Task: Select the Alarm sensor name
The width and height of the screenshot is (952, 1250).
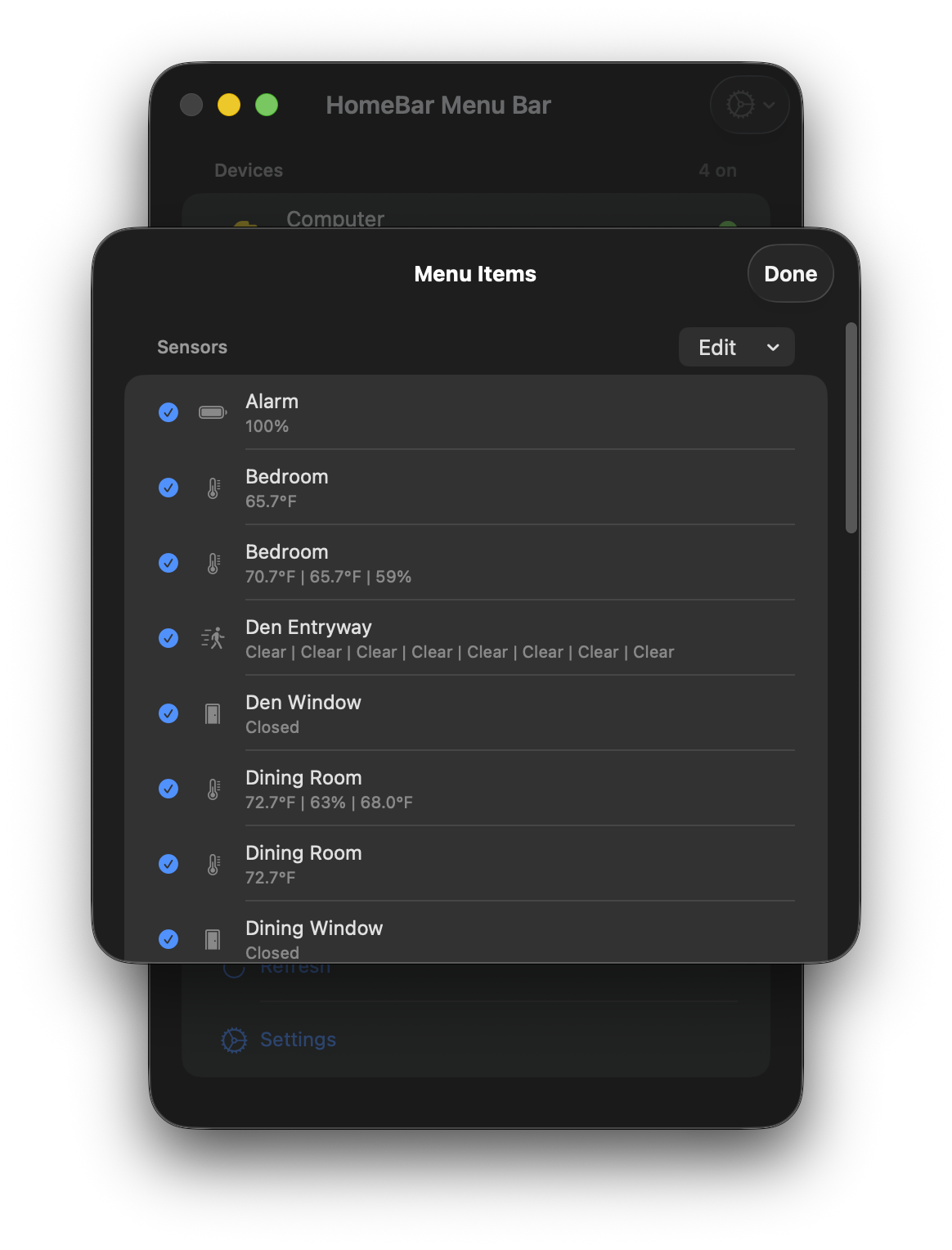Action: (272, 402)
